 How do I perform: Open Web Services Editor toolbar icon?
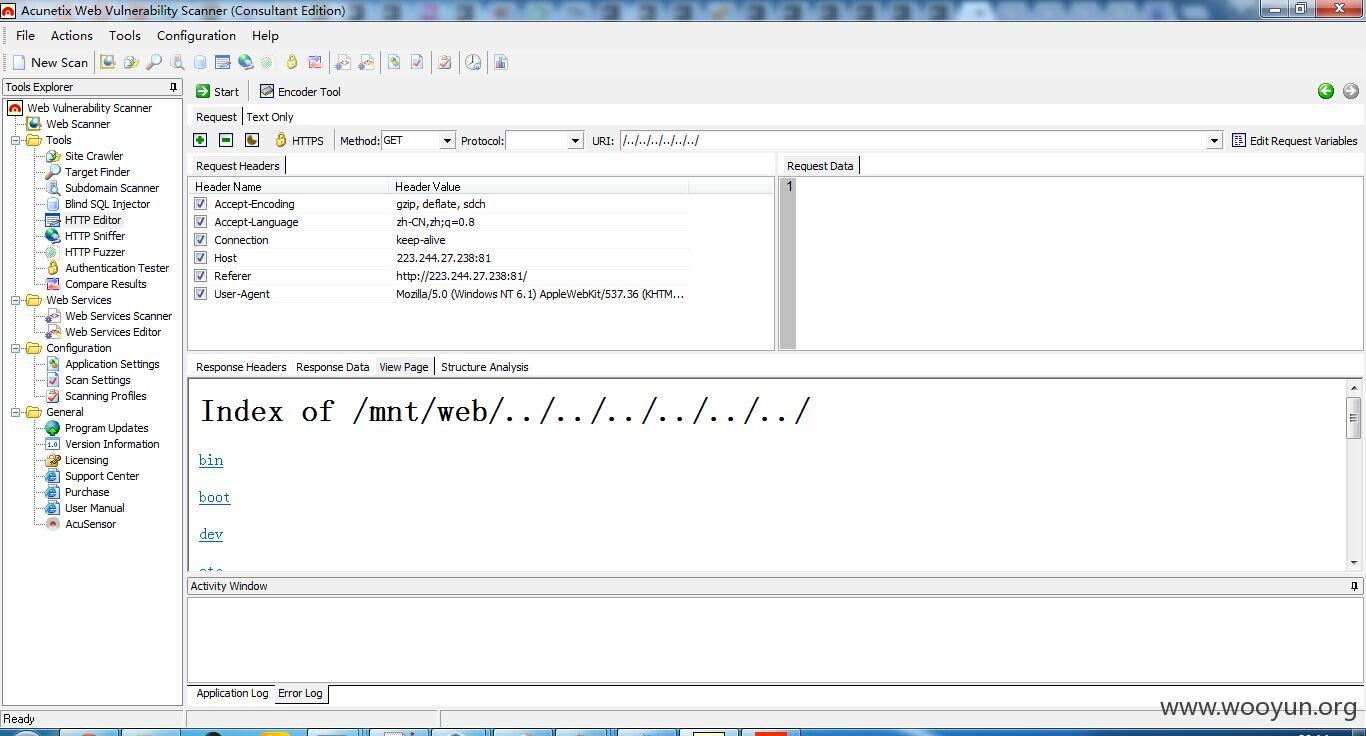click(x=366, y=62)
